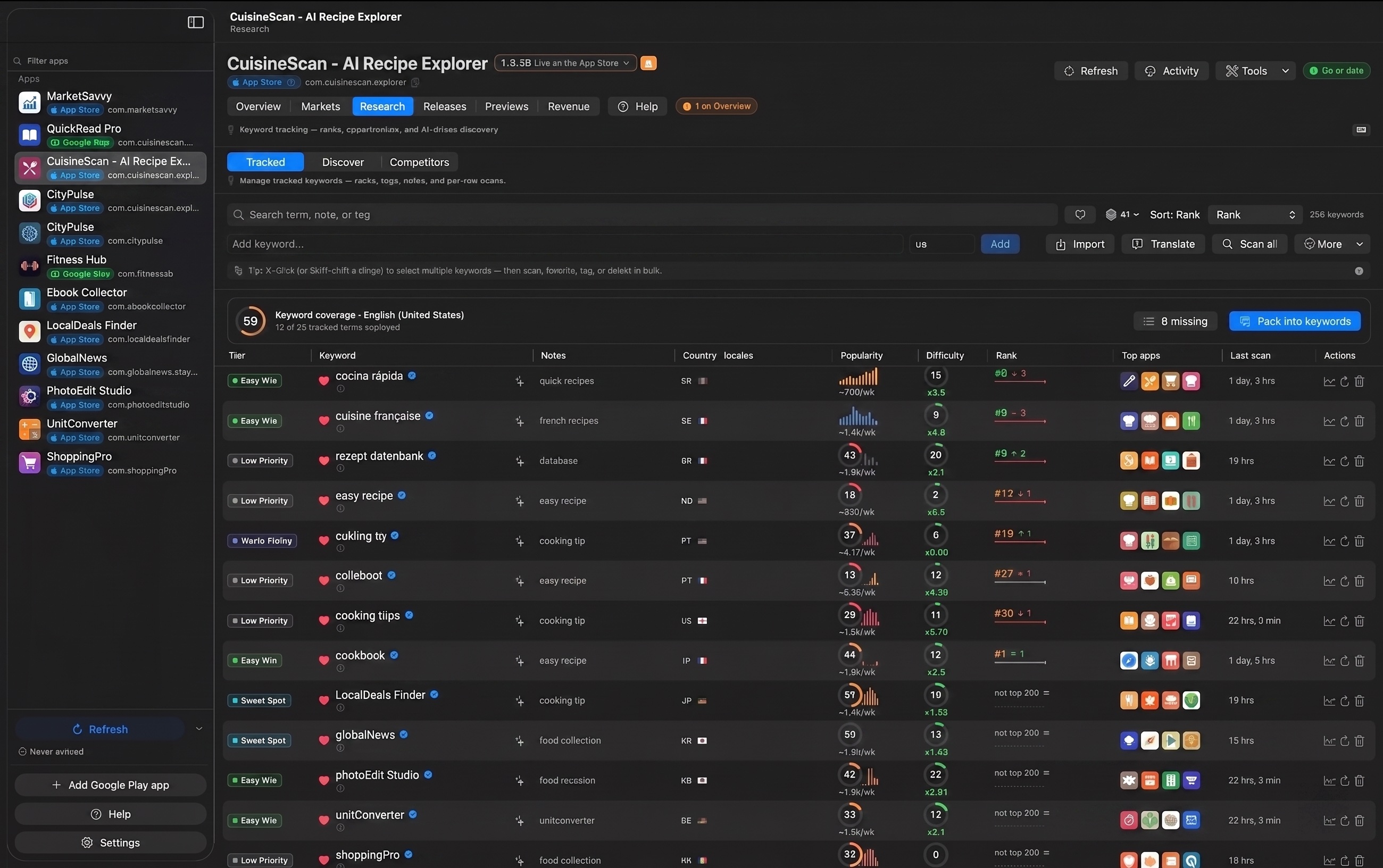
Task: Change Low Priority tier on colleboot
Action: pos(260,580)
